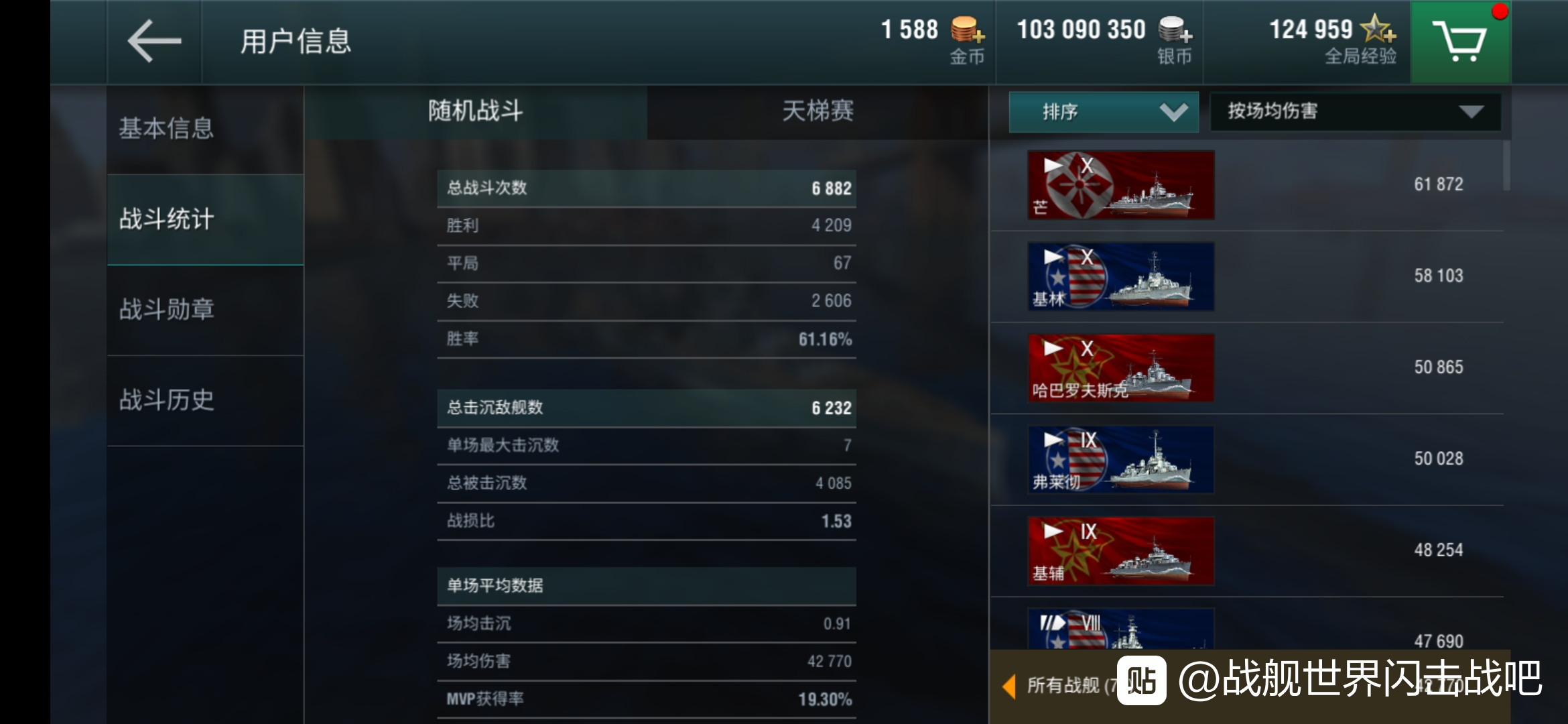Add gold coins with plus icon
Image resolution: width=1568 pixels, height=724 pixels.
968,30
